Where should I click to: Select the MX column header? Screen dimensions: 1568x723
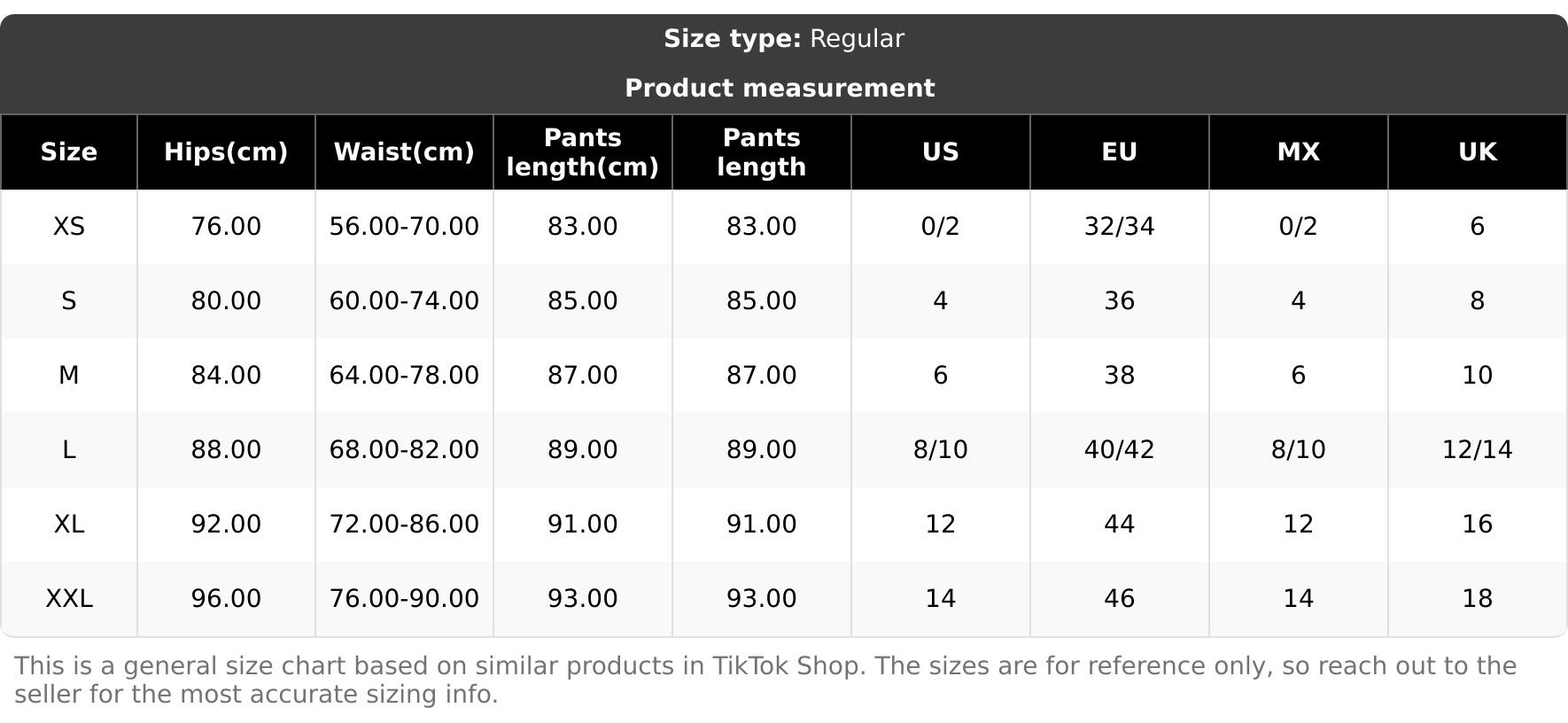point(1299,152)
